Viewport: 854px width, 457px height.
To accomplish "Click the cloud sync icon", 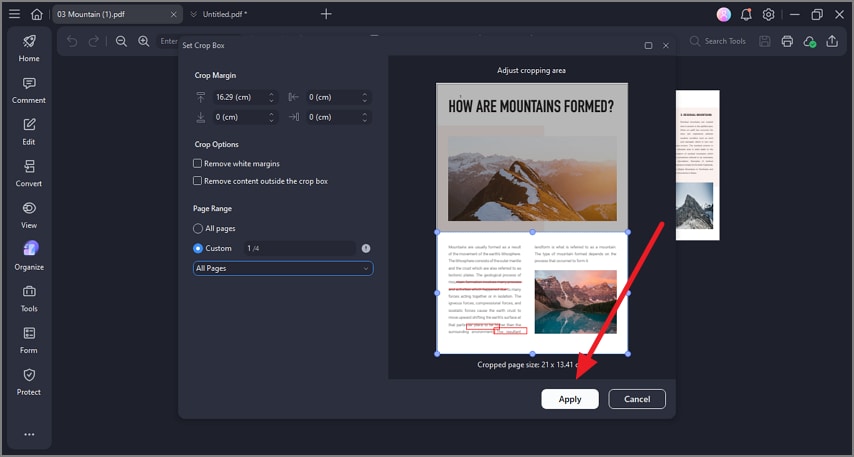I will coord(809,41).
